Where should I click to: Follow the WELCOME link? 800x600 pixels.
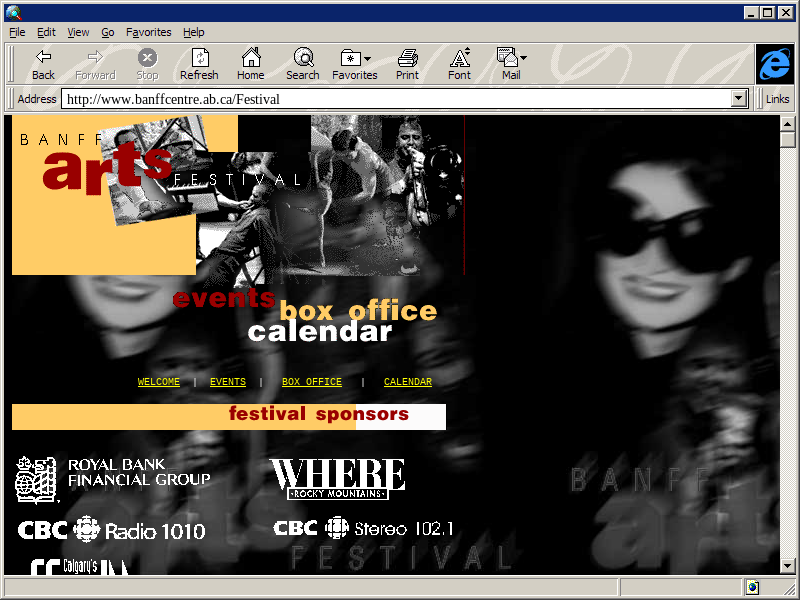point(159,382)
